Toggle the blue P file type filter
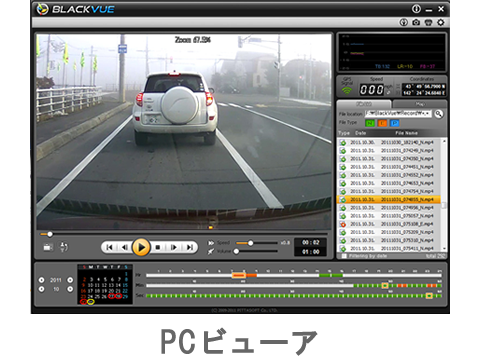Image resolution: width=480 pixels, height=360 pixels. pos(394,123)
